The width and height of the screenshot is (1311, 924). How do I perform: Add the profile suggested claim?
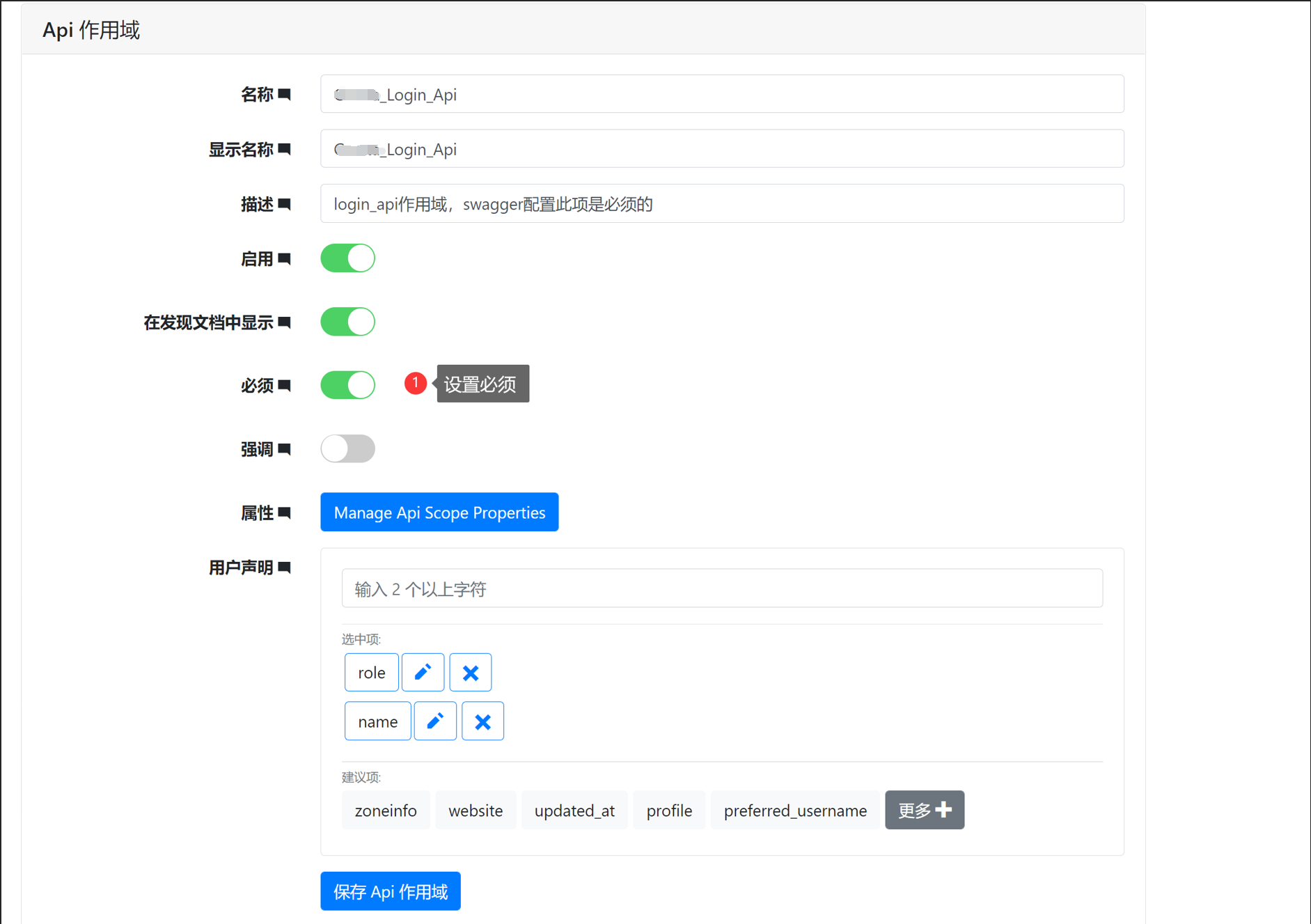(x=668, y=810)
